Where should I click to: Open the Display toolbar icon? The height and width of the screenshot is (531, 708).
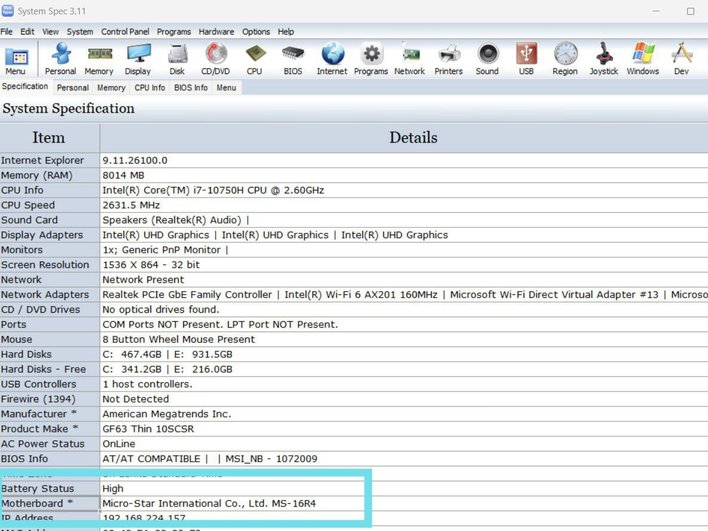pos(138,59)
